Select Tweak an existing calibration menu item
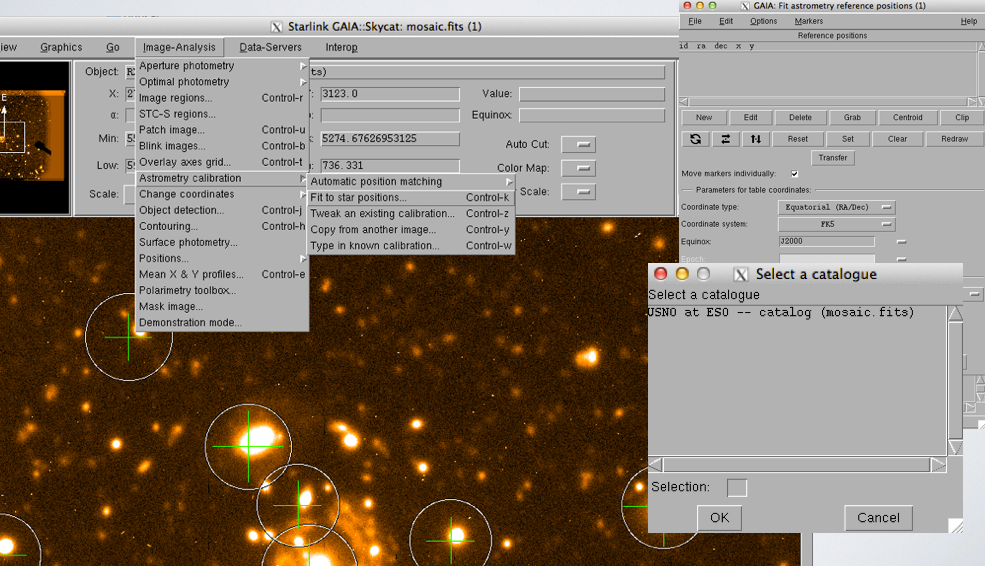The image size is (985, 566). 382,214
